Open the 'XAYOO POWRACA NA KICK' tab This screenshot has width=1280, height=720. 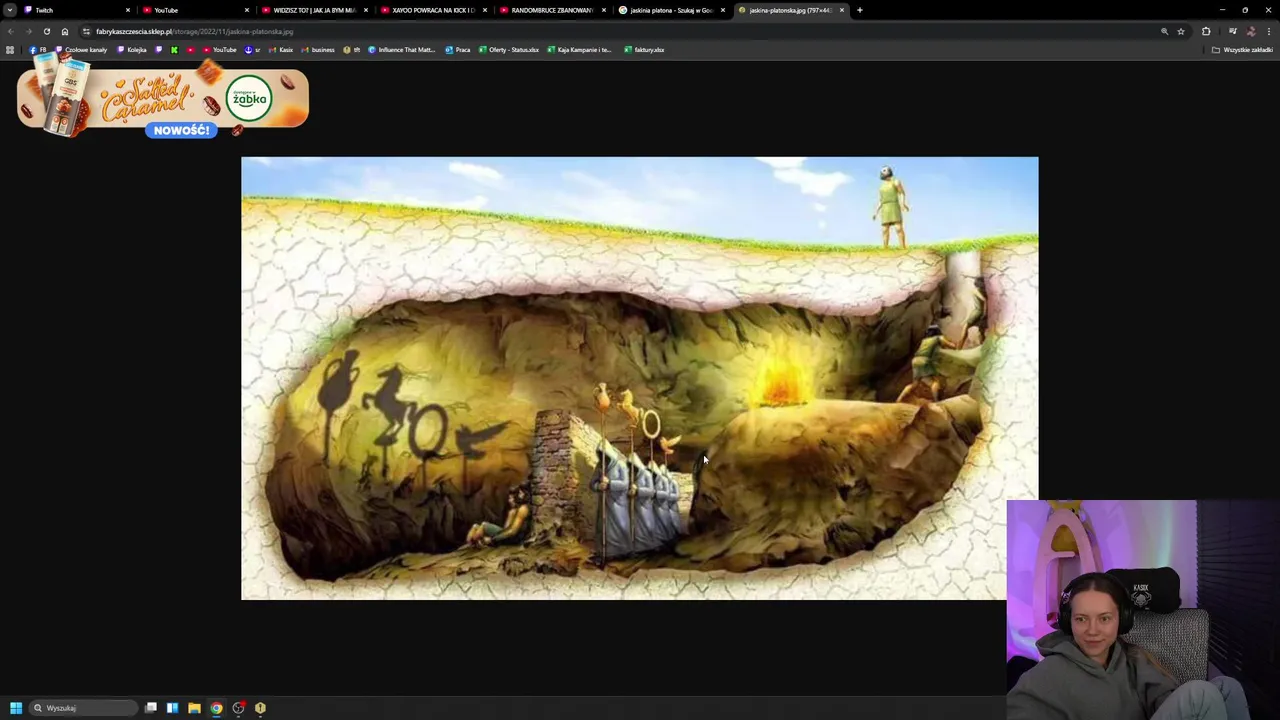[x=433, y=10]
